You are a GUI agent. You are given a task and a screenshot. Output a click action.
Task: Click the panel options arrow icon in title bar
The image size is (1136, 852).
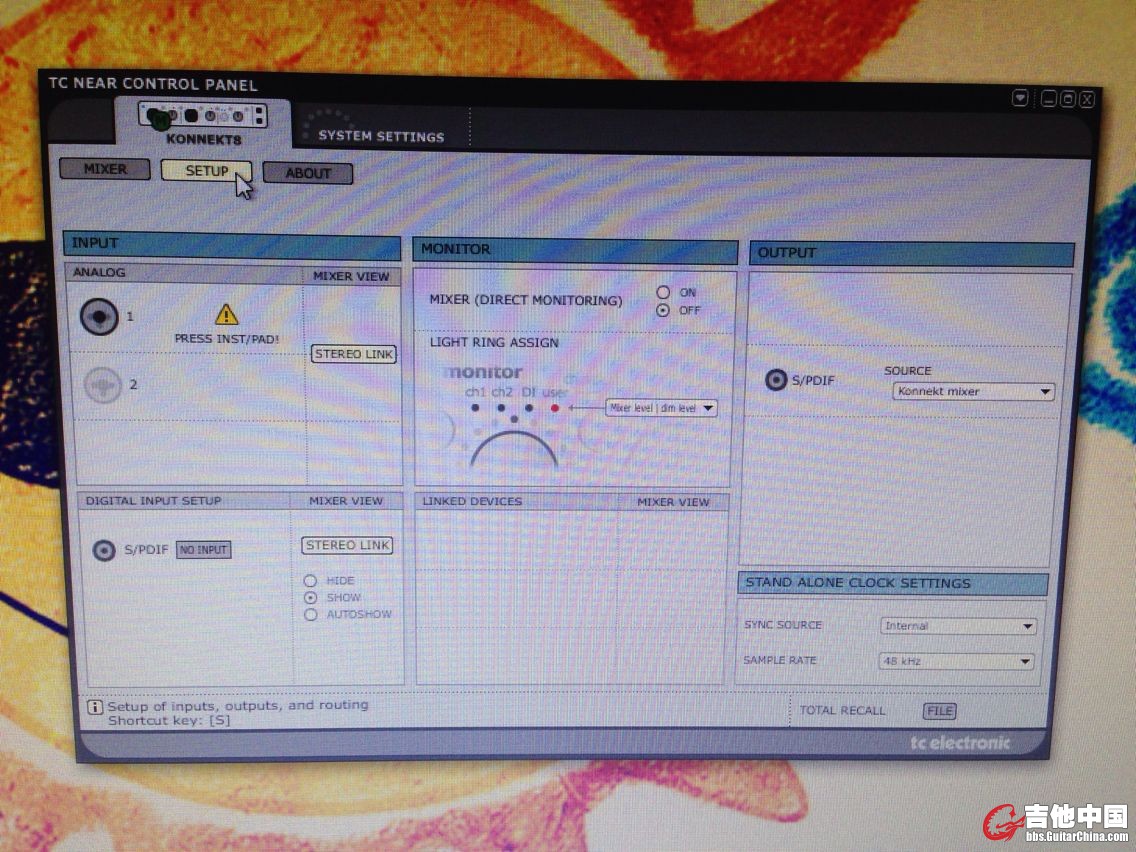[x=1020, y=97]
